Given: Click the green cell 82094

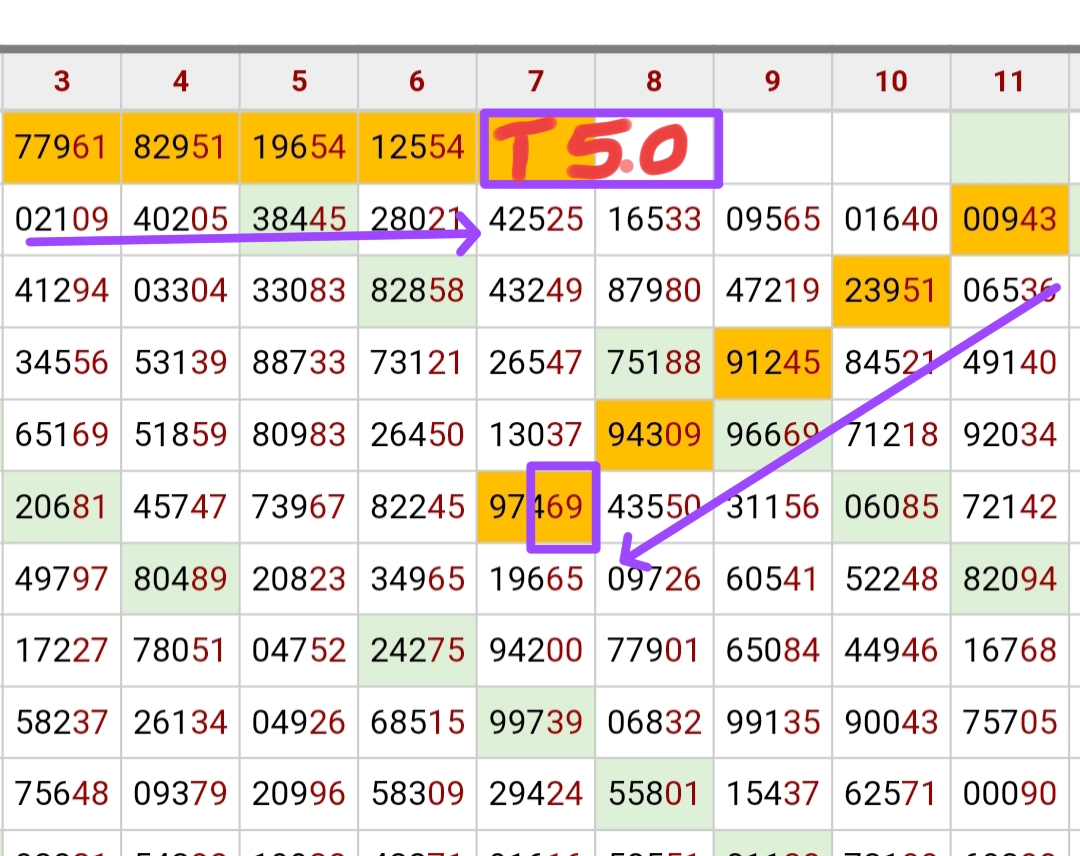Looking at the screenshot, I should click(x=1010, y=579).
